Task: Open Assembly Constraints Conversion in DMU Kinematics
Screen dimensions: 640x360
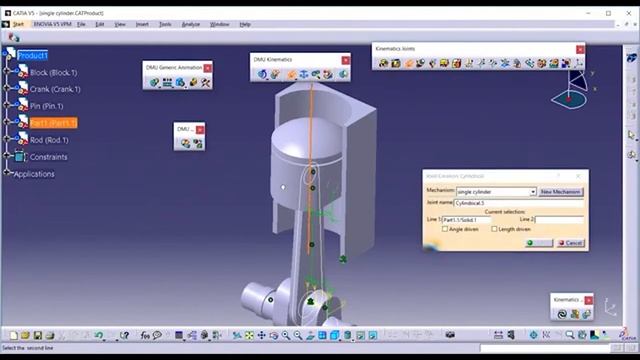Action: (x=316, y=74)
